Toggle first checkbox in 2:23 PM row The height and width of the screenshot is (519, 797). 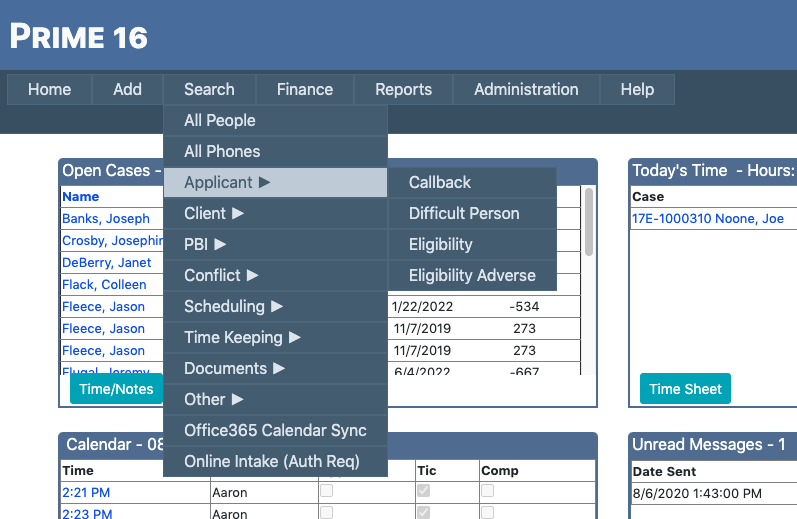tap(326, 512)
